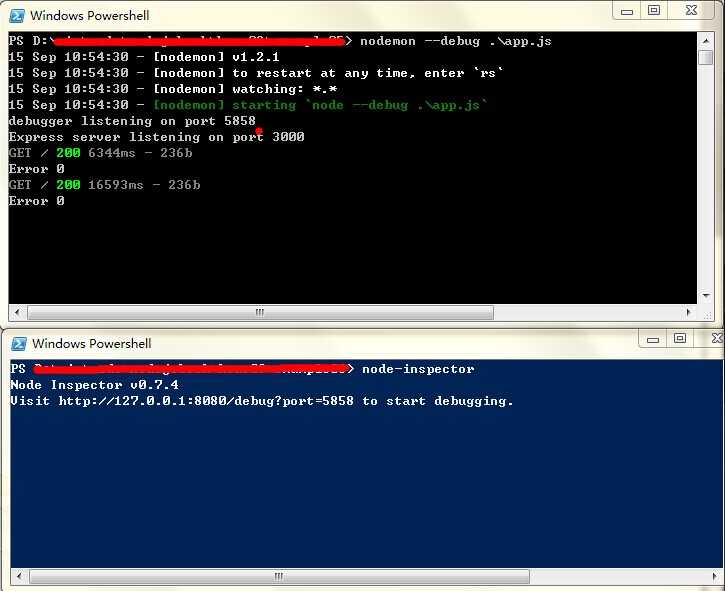725x591 pixels.
Task: Click 'Express server listening on port 3000'
Action: click(156, 137)
